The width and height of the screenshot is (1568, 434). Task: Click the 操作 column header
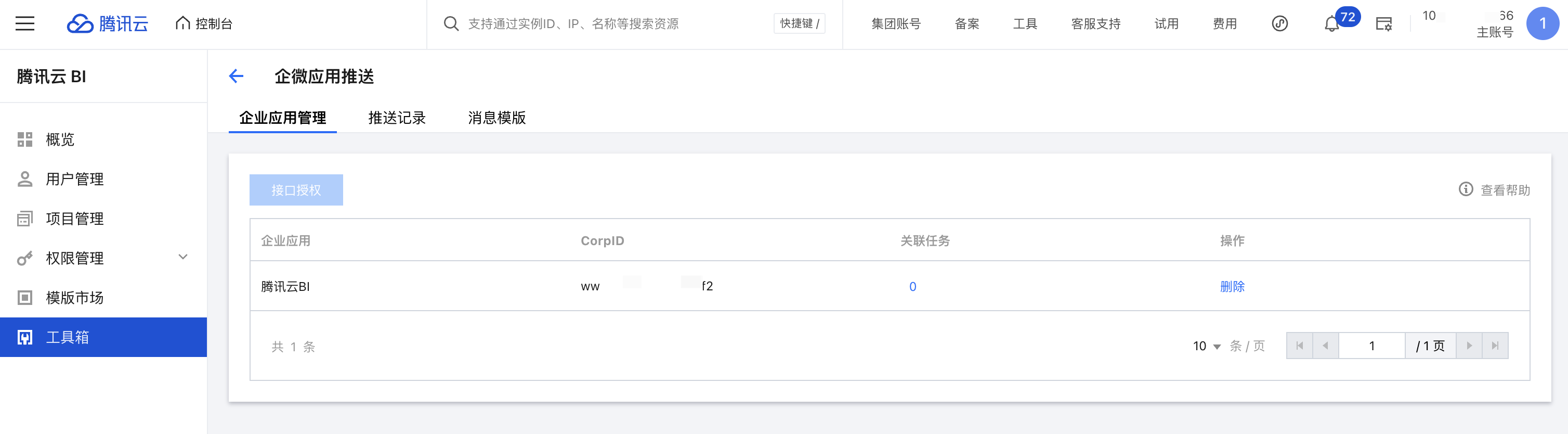pos(1233,241)
